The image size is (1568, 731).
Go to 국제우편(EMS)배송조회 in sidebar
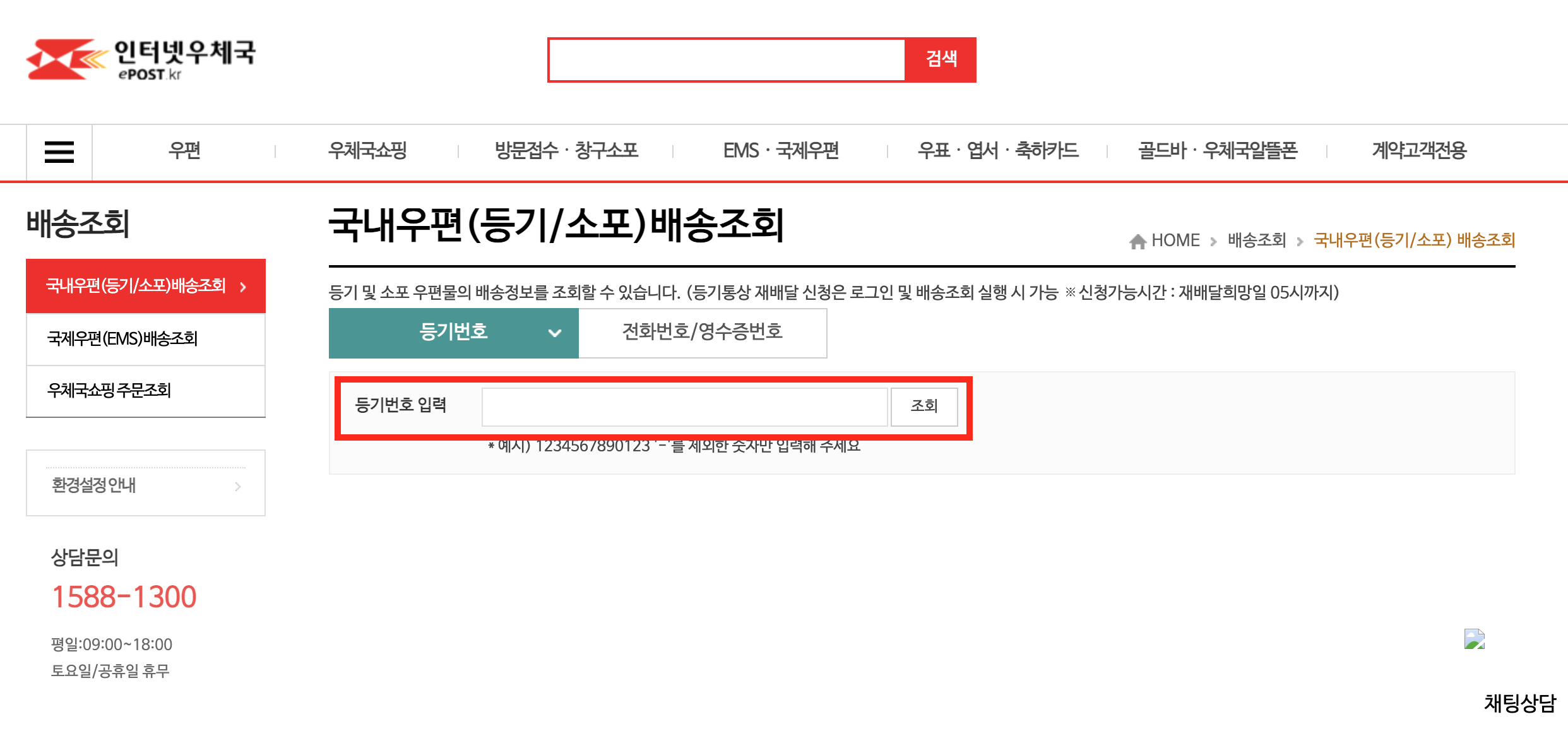122,339
